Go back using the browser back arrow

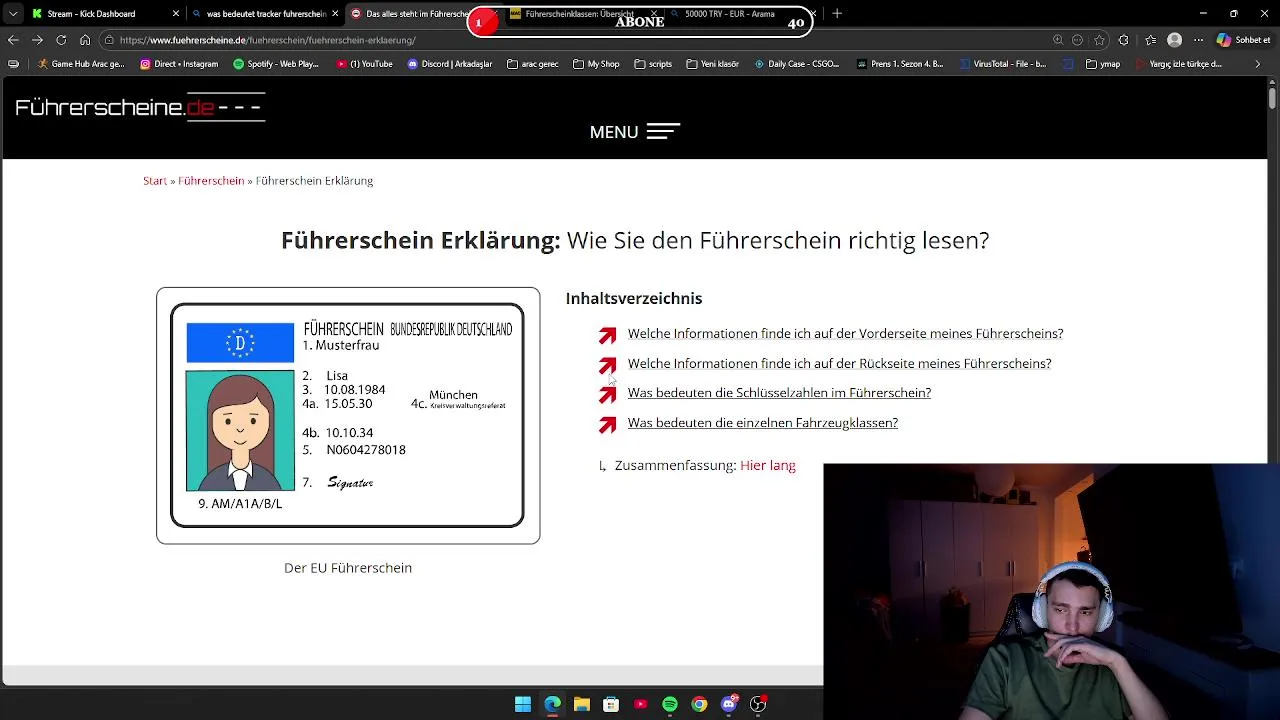(x=13, y=40)
